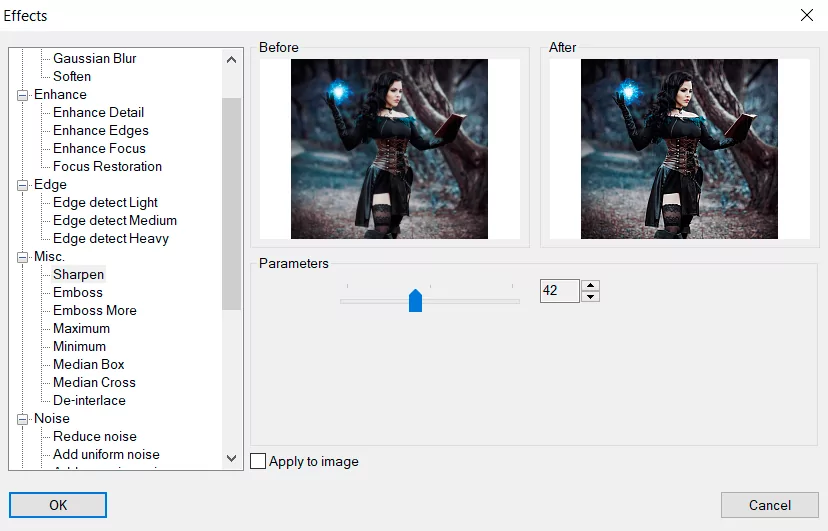Choose Enhance Edges effect
The height and width of the screenshot is (531, 828).
101,130
